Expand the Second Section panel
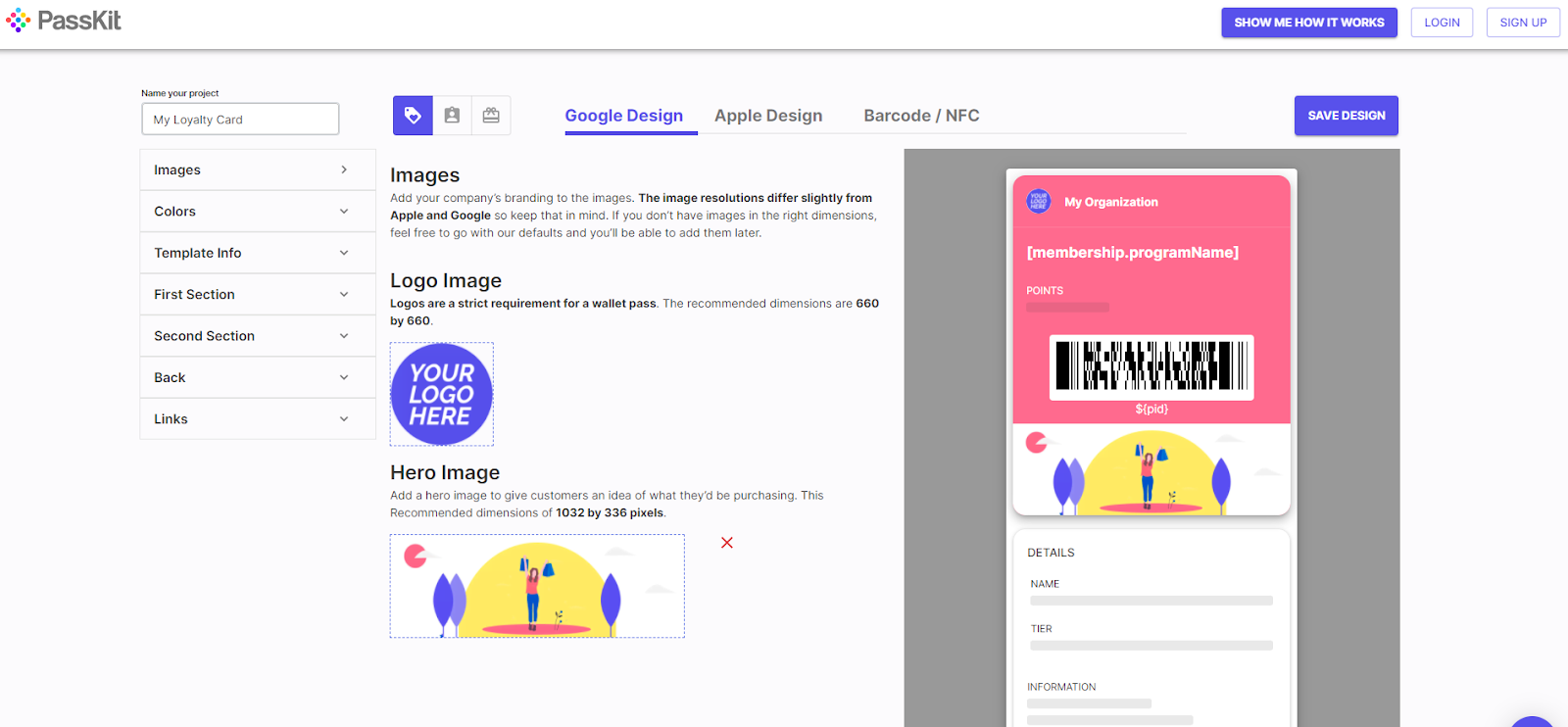Screen dimensions: 1568x727 [258, 336]
